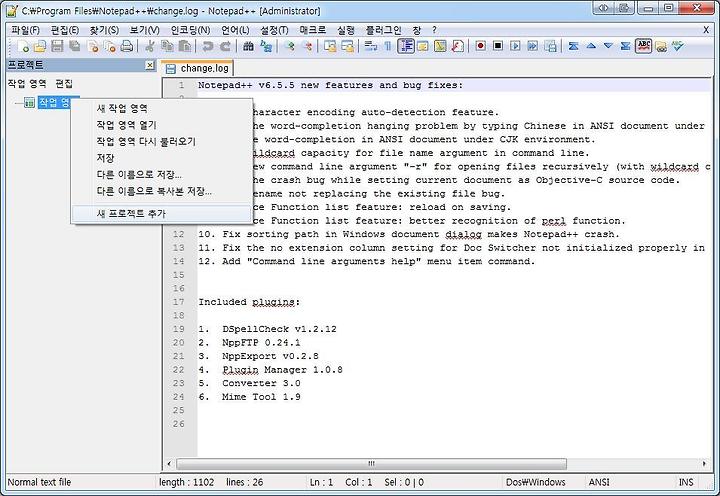Screen dimensions: 720x496
Task: Click the horizontal scrollbar thumb
Action: pyautogui.click(x=371, y=463)
